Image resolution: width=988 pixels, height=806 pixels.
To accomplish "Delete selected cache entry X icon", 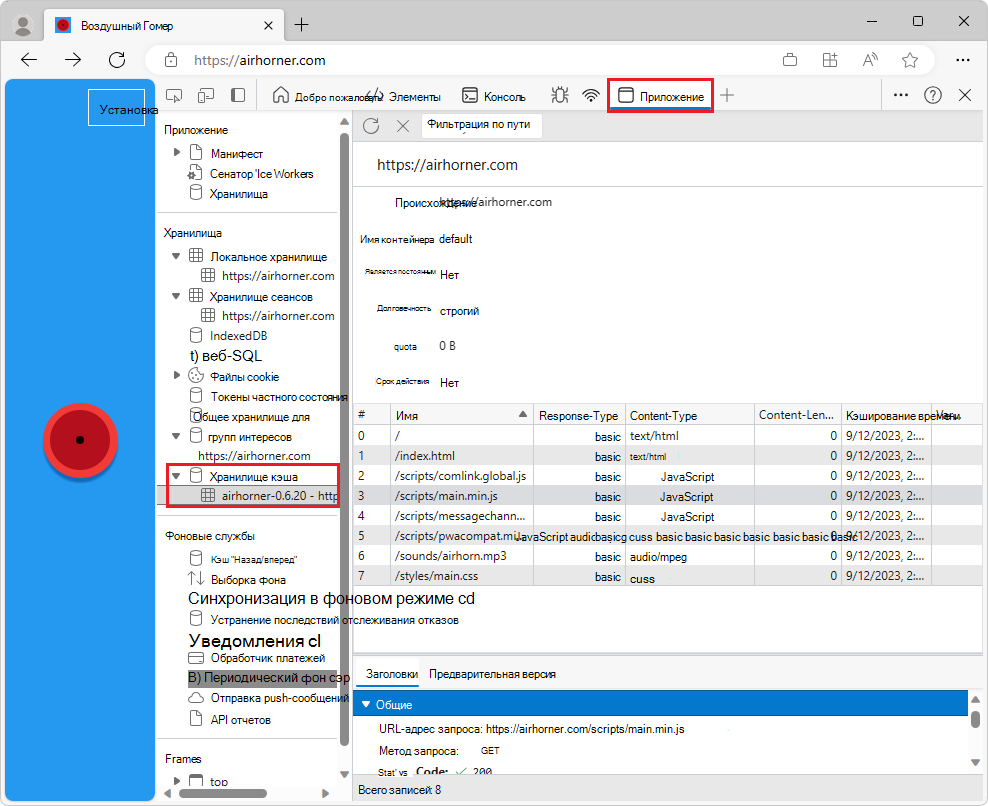I will (x=403, y=125).
